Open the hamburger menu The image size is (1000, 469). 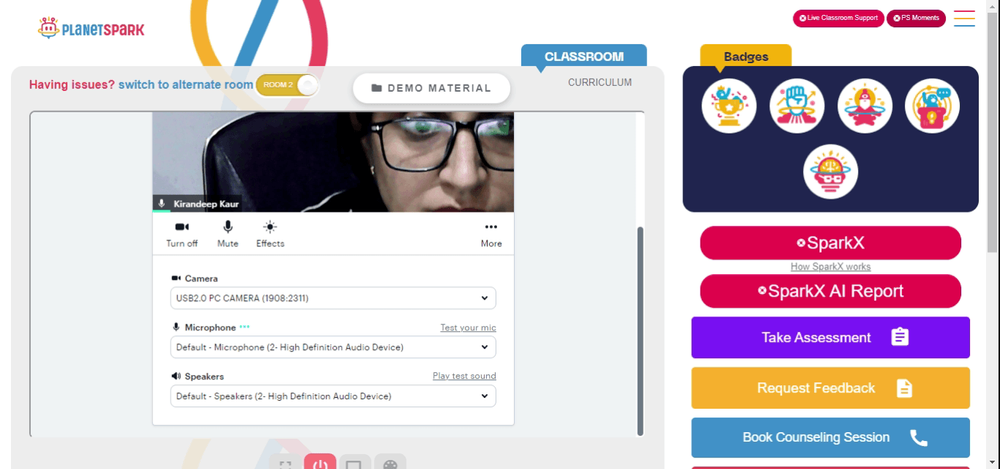[x=964, y=19]
